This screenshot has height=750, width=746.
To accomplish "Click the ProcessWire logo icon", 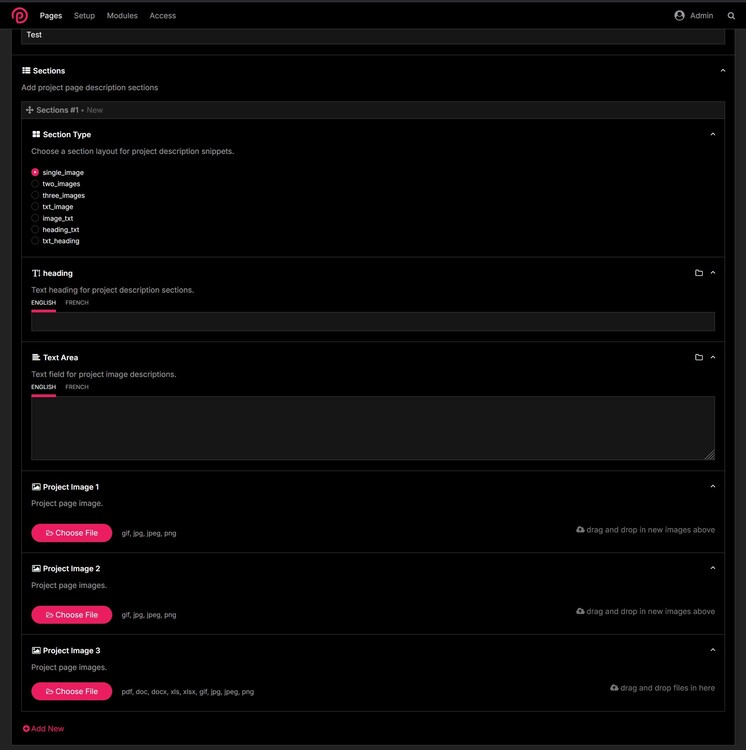I will pos(19,15).
